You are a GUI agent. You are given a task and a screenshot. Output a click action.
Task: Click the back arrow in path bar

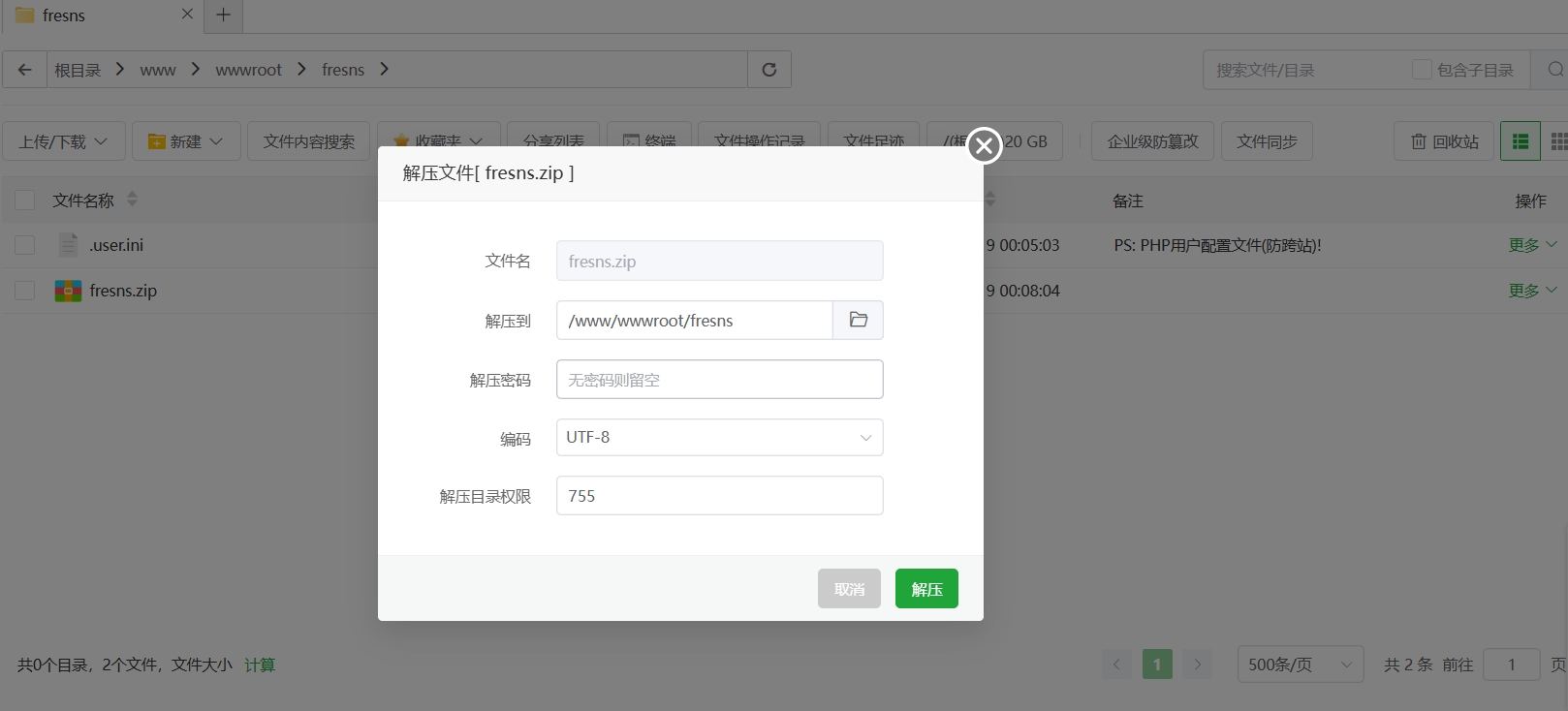pos(25,70)
